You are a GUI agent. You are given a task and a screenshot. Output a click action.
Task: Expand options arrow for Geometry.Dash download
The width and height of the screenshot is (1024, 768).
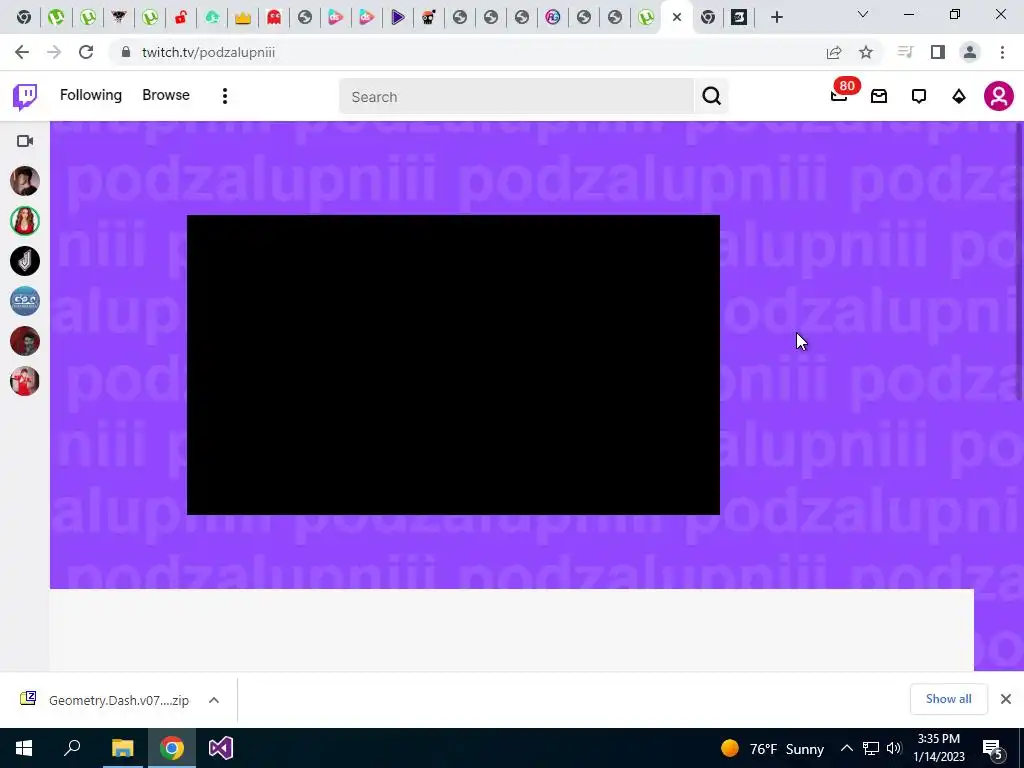214,700
